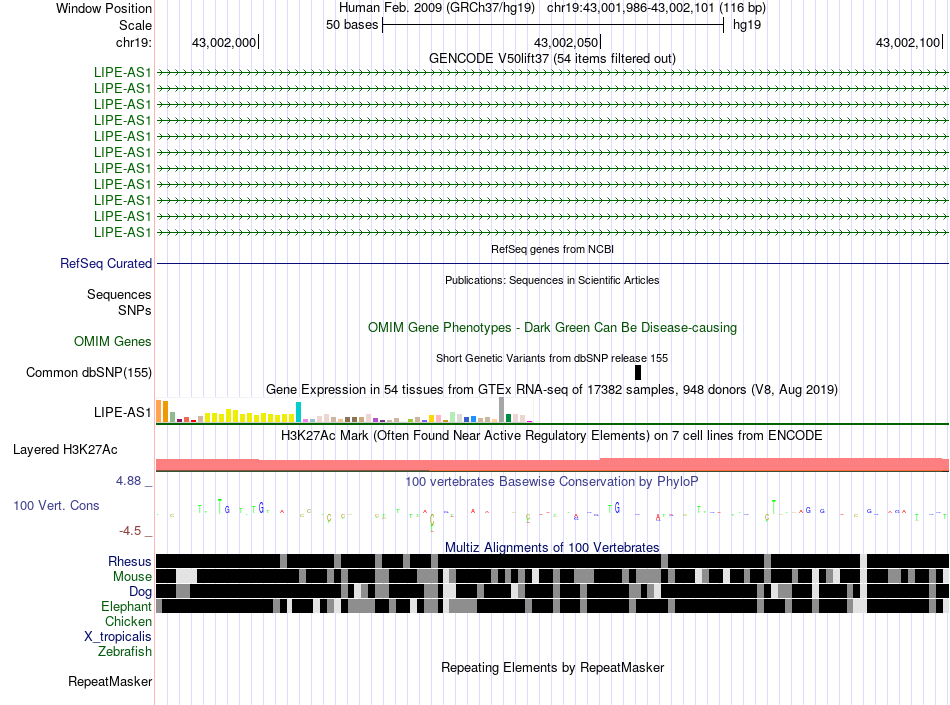The image size is (950, 705).
Task: Click the "Window Position" label
Action: pos(104,8)
